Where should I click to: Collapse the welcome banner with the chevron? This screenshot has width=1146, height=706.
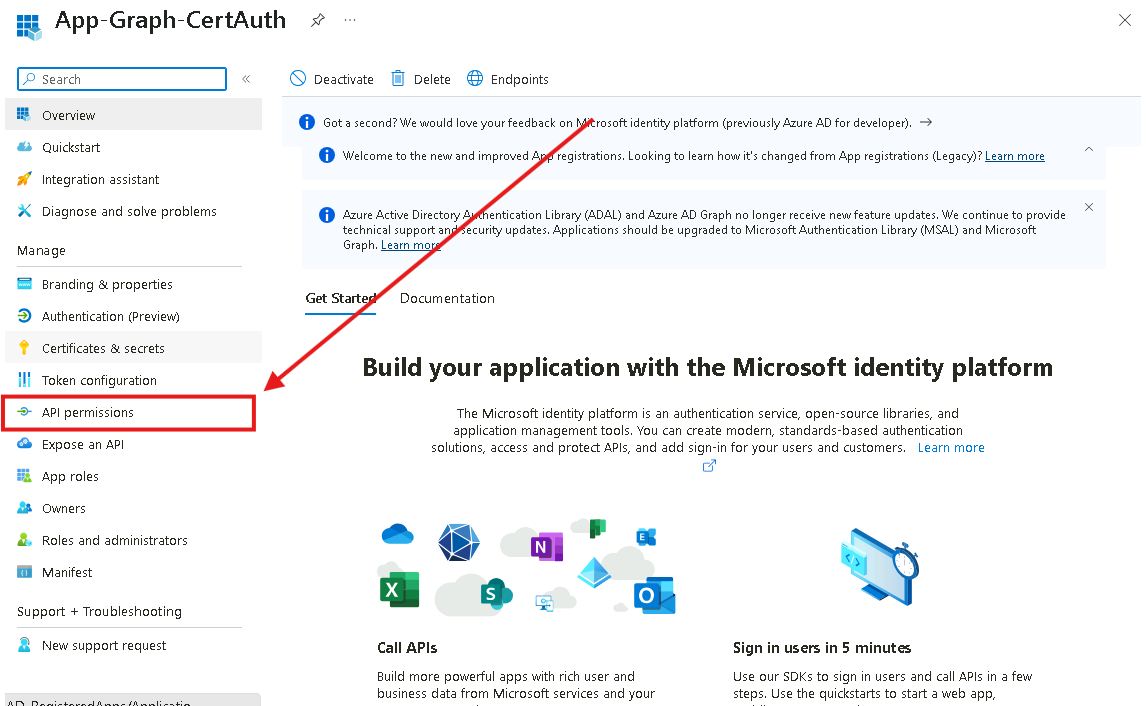(x=1089, y=149)
